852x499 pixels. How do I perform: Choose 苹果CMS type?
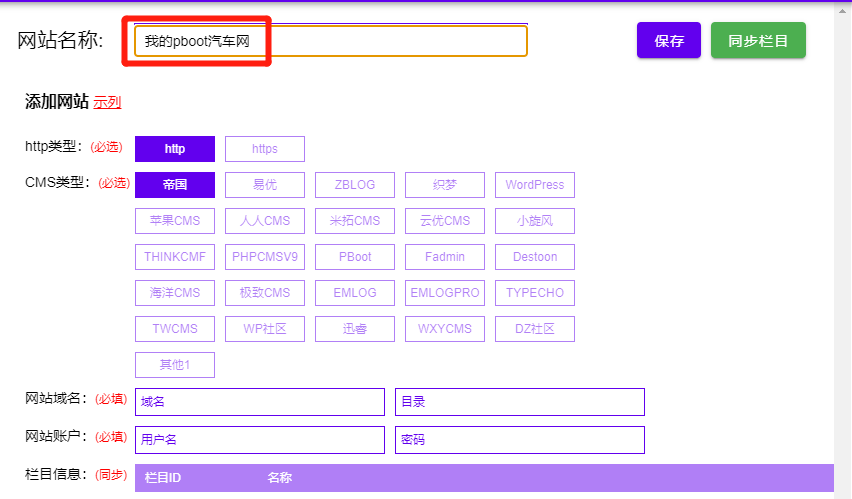coord(175,221)
